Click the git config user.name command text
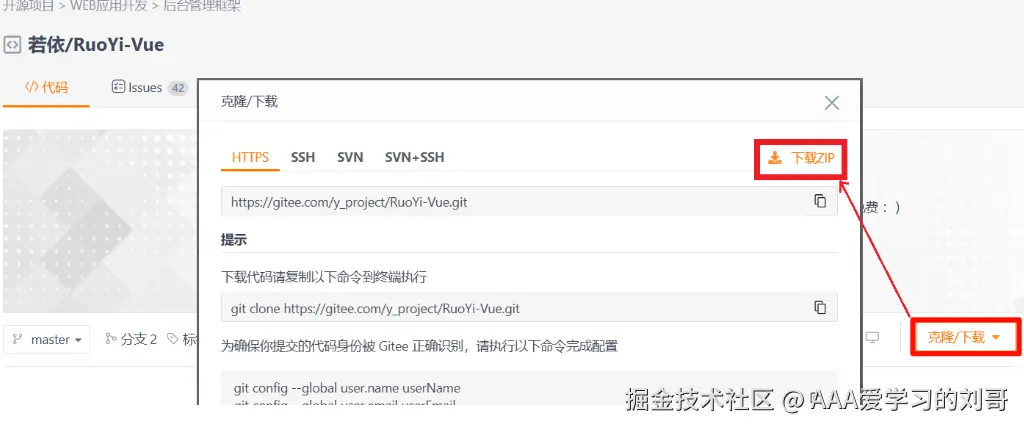Viewport: 1024px width, 429px height. pos(347,389)
